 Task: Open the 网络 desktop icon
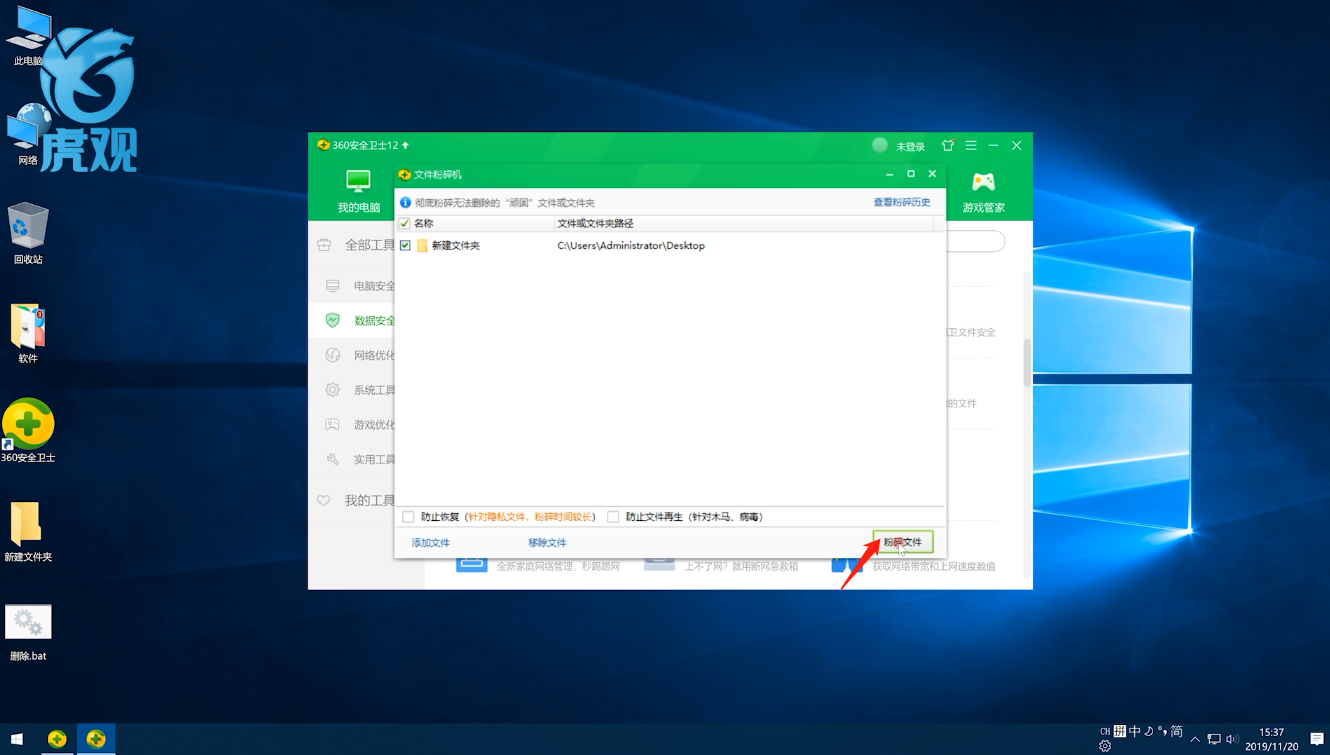28,135
